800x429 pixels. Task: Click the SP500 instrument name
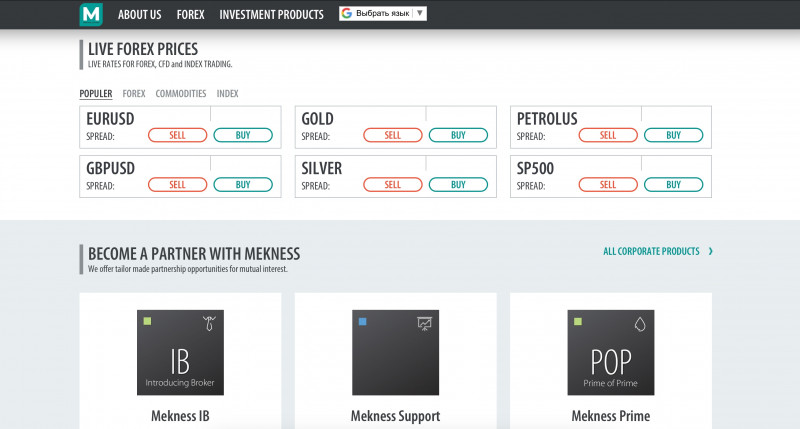[535, 168]
